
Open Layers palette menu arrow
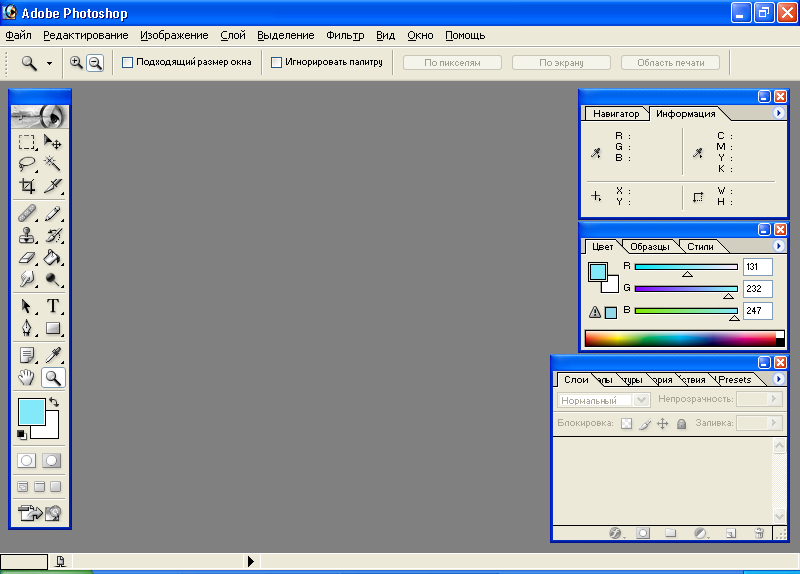[x=778, y=379]
